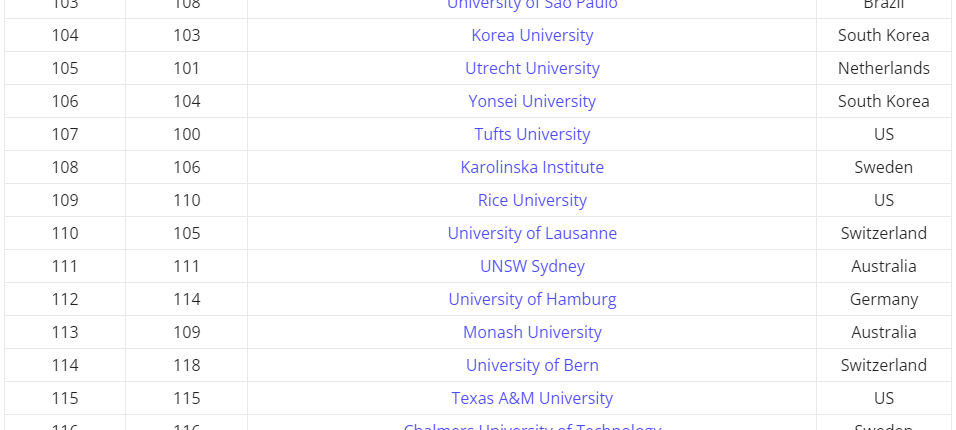The width and height of the screenshot is (956, 430).
Task: Open the University of São Paulo link
Action: [x=532, y=5]
